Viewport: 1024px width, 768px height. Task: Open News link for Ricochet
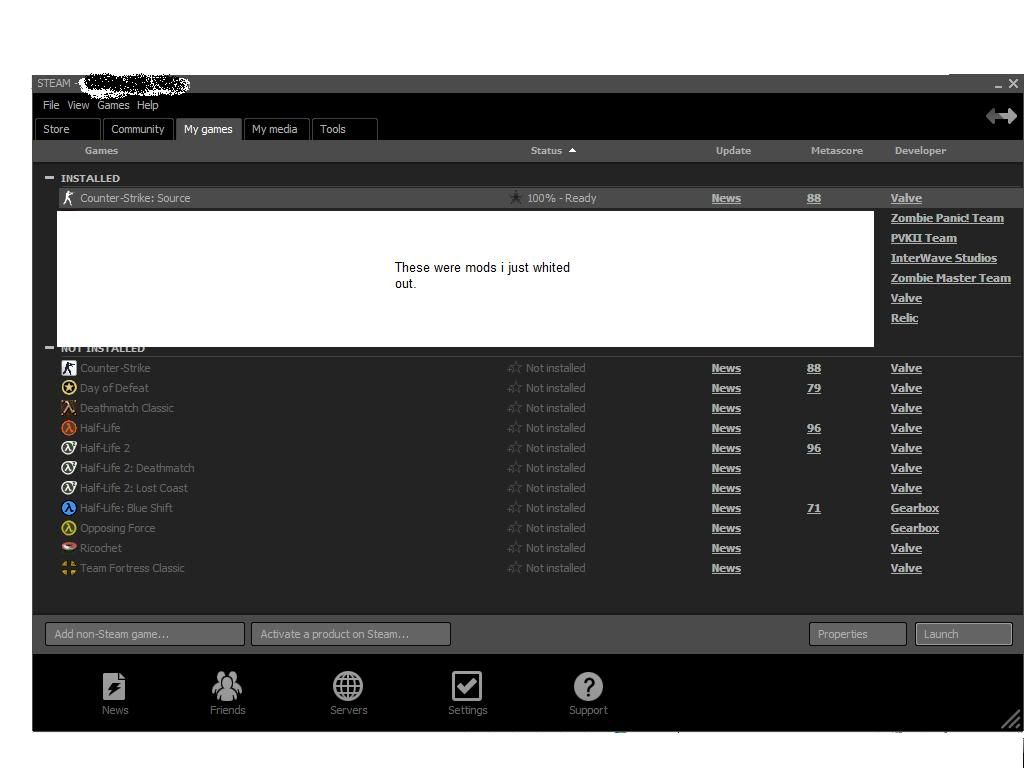[x=726, y=549]
